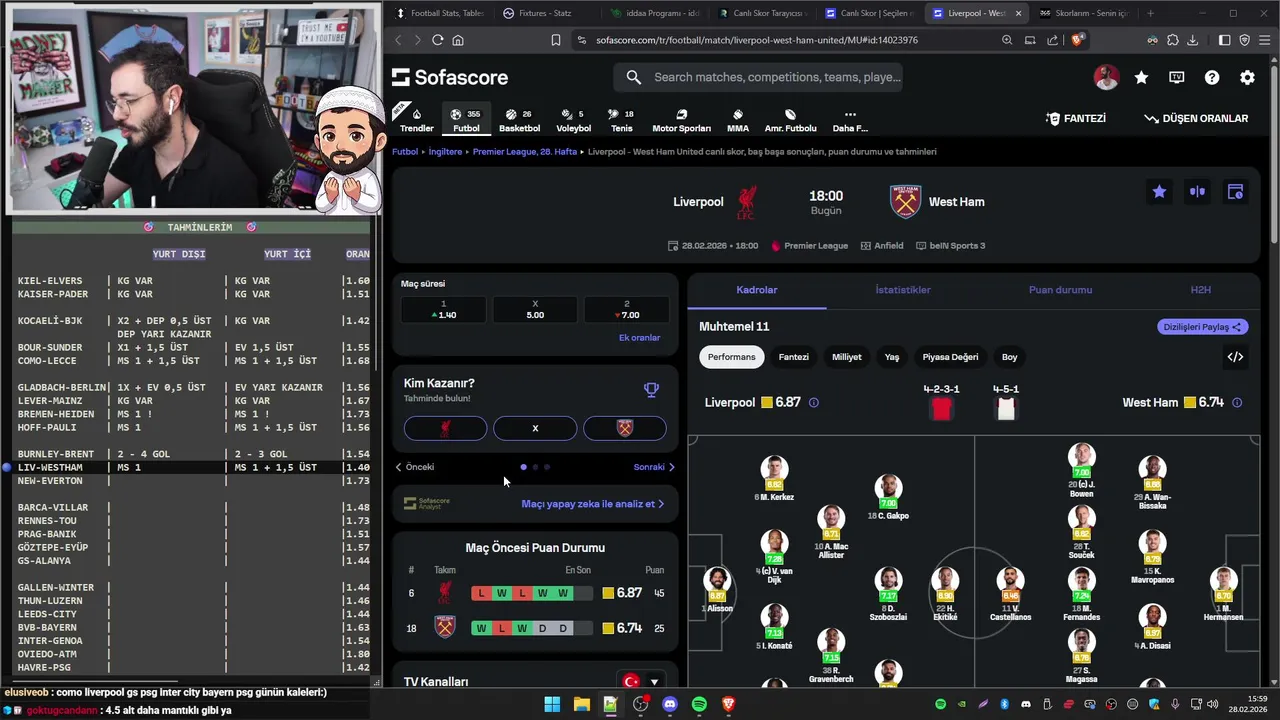Open Brave shields icon in address bar
1280x720 pixels.
(1077, 40)
